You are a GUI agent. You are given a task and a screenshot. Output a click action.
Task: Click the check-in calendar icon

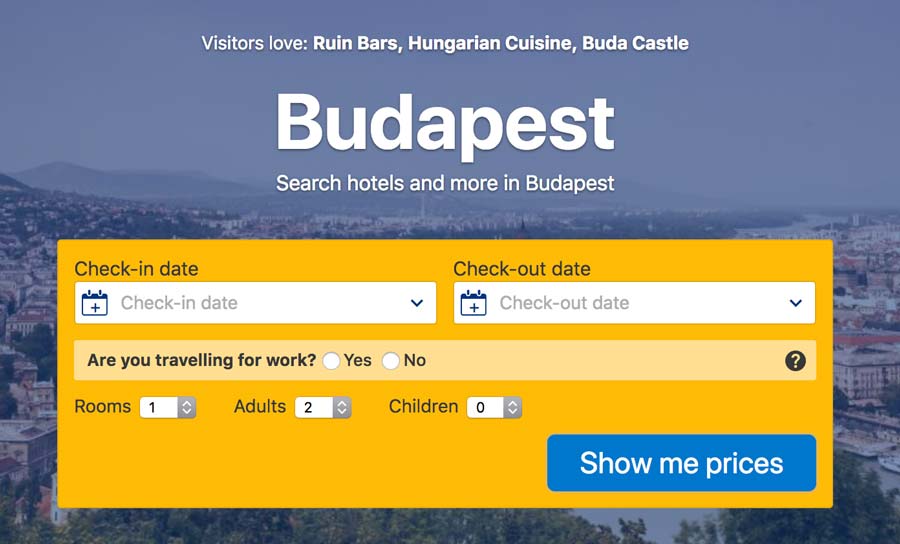(x=95, y=302)
